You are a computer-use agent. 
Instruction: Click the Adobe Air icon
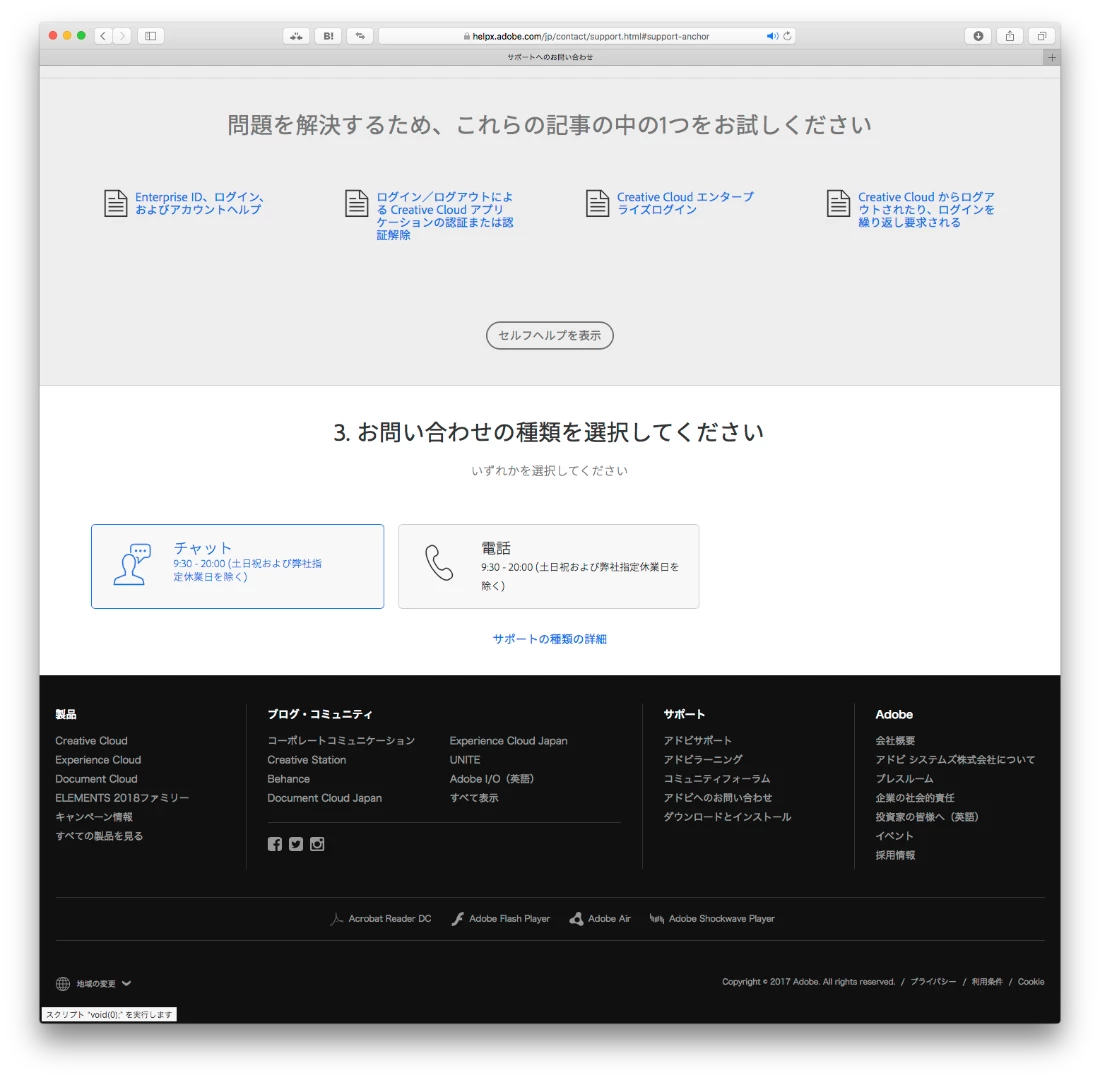pos(576,919)
